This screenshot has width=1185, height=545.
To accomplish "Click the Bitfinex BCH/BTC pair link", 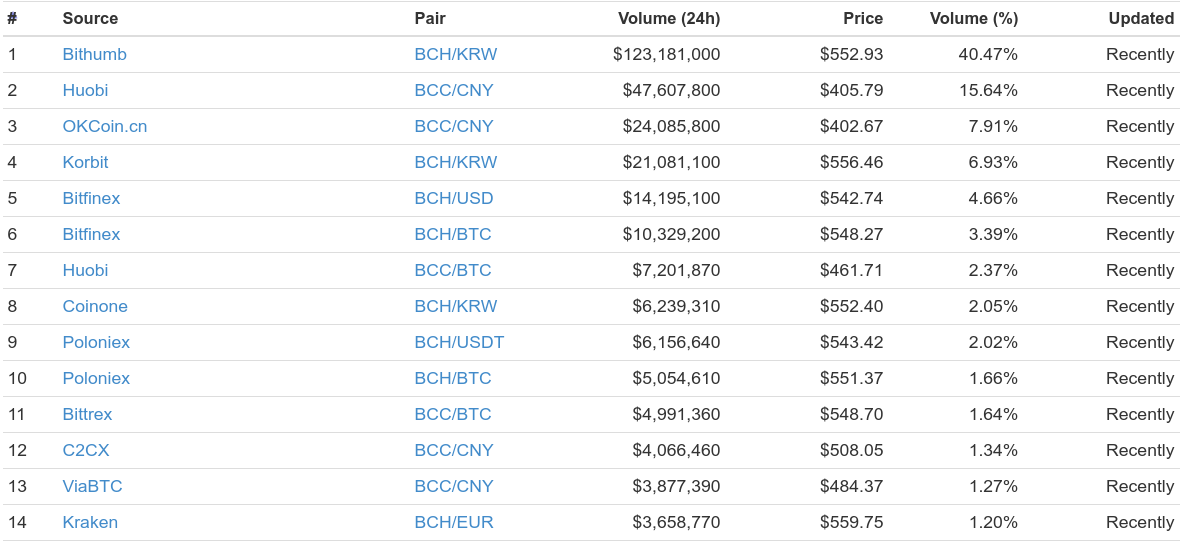I will [453, 234].
